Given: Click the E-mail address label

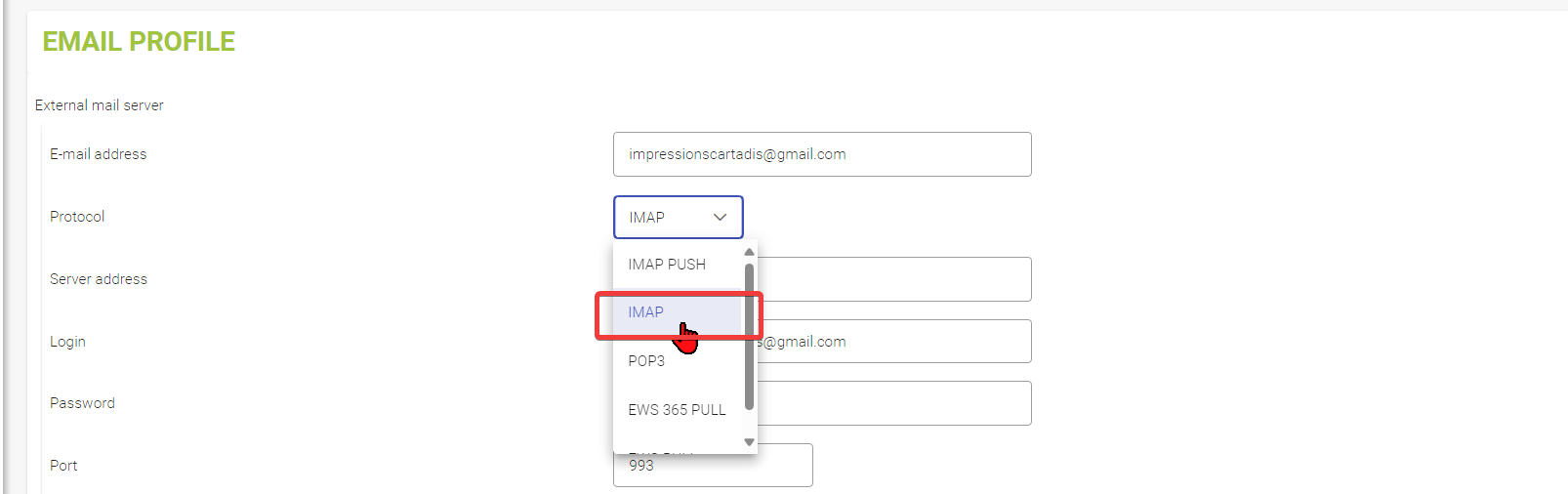Looking at the screenshot, I should 99,154.
